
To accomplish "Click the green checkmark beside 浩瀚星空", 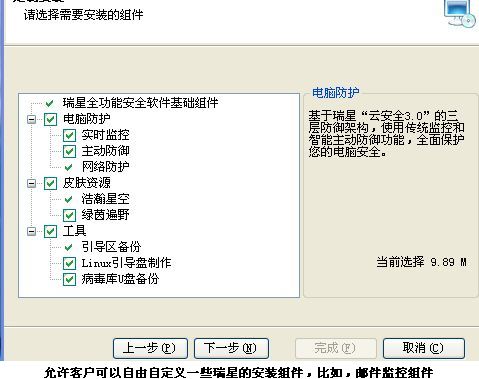I will 69,199.
